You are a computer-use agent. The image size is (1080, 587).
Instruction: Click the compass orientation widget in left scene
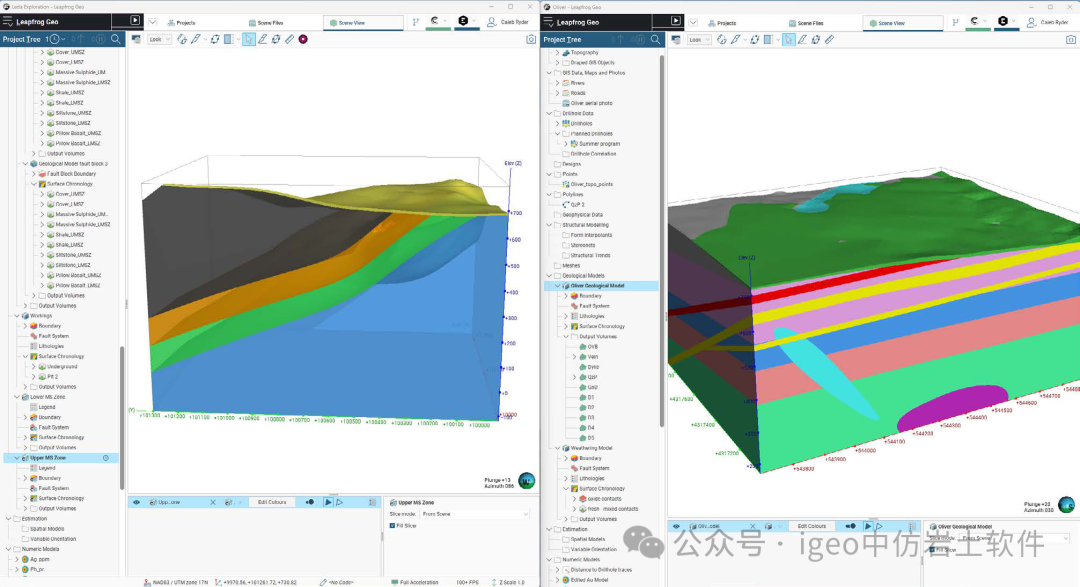(526, 481)
